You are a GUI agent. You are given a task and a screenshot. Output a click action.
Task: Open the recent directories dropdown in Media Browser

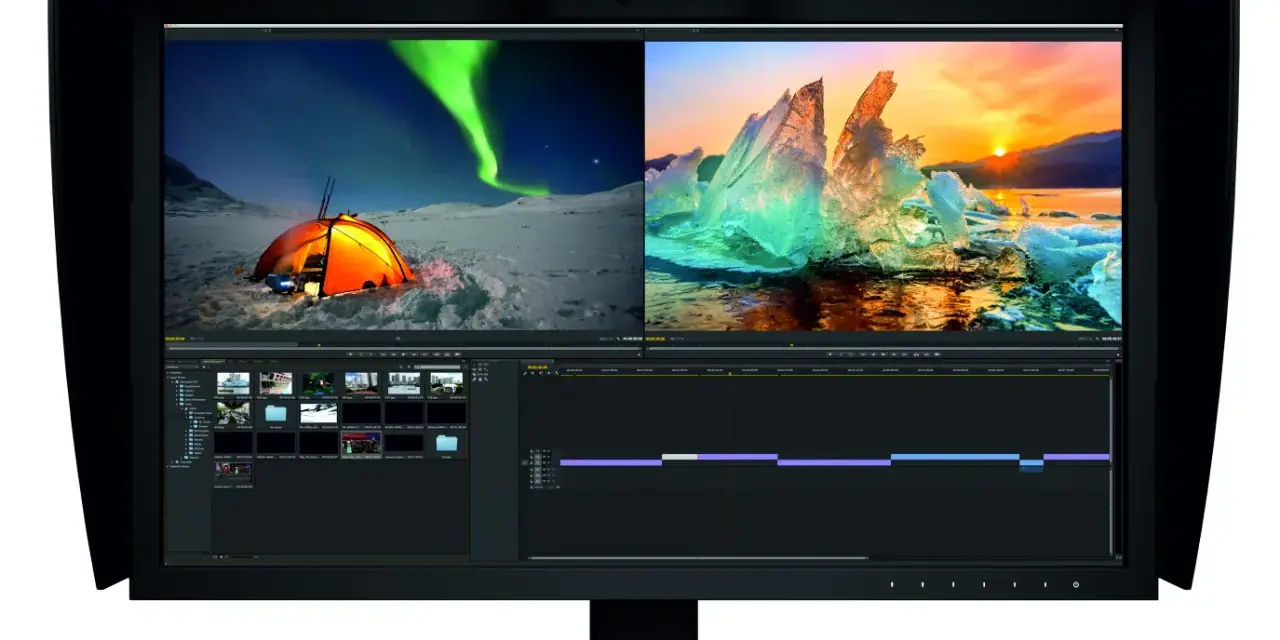[x=182, y=367]
